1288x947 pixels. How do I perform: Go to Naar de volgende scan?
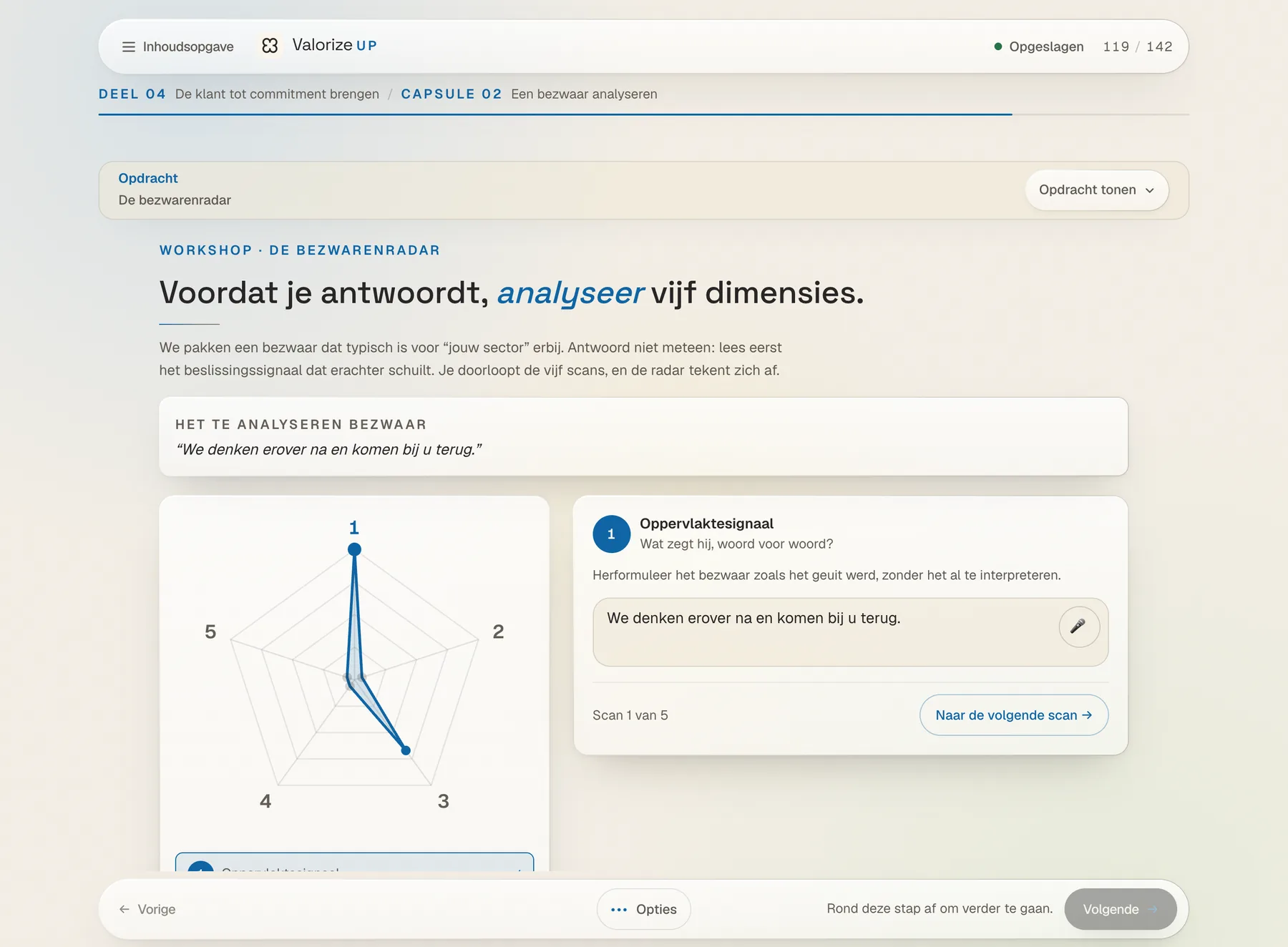pos(1014,715)
